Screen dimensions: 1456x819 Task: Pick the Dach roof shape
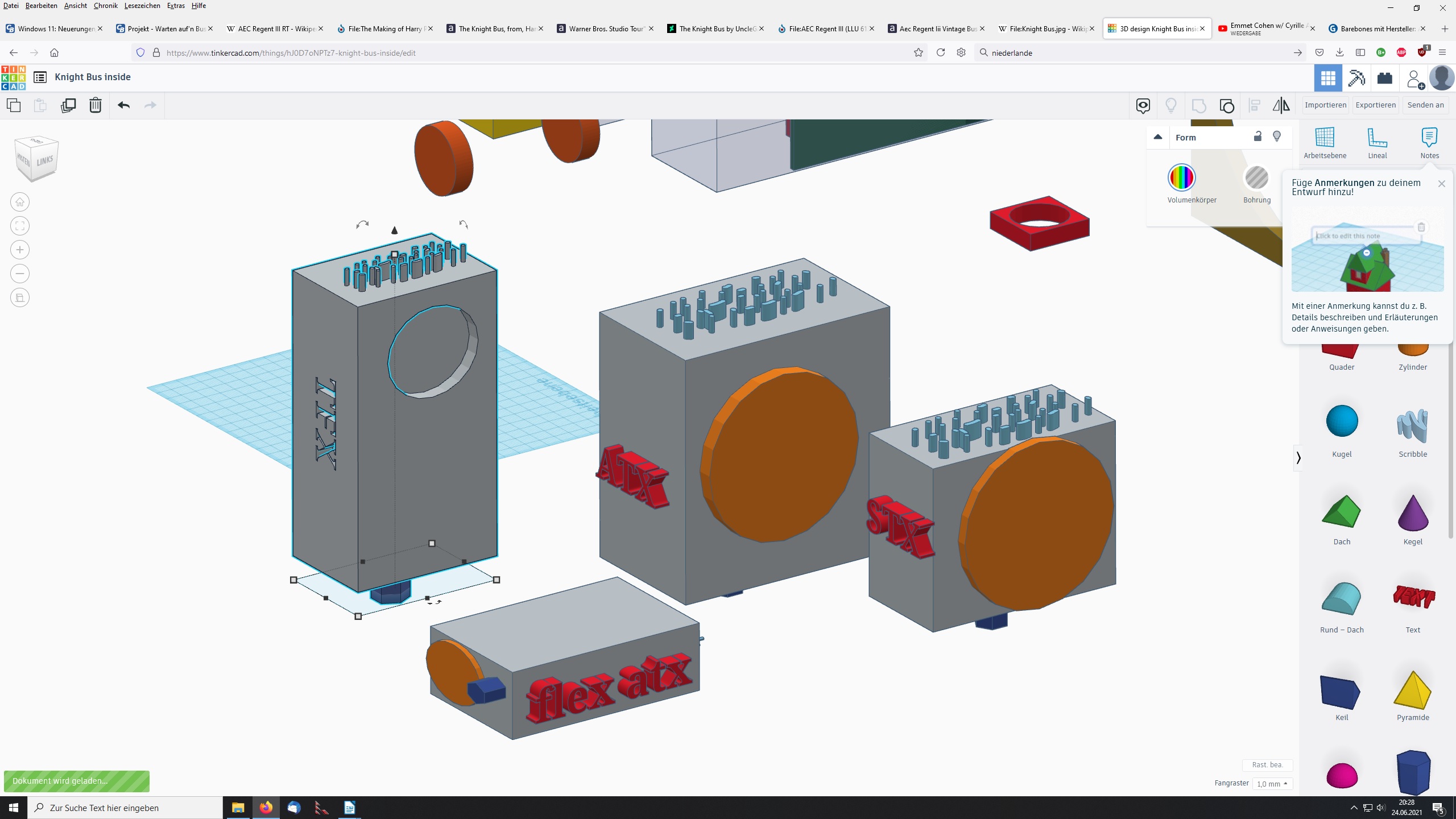1341,511
